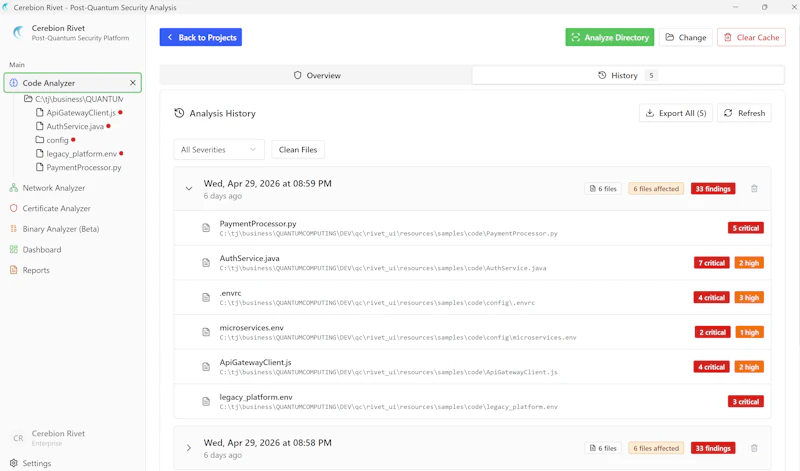Image resolution: width=800 pixels, height=471 pixels.
Task: Click file icon beside AuthService.java history row
Action: [x=206, y=262]
